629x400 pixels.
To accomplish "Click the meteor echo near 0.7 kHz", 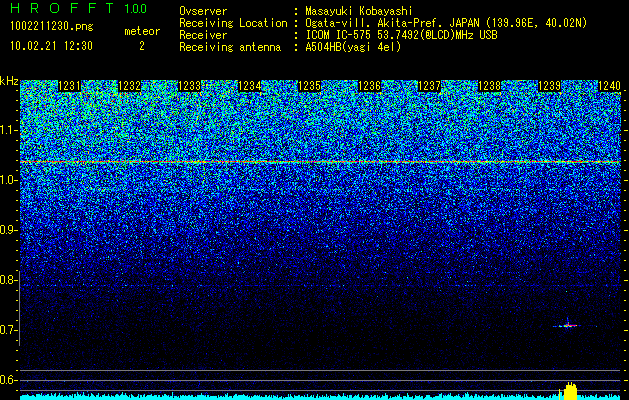I will tap(569, 325).
